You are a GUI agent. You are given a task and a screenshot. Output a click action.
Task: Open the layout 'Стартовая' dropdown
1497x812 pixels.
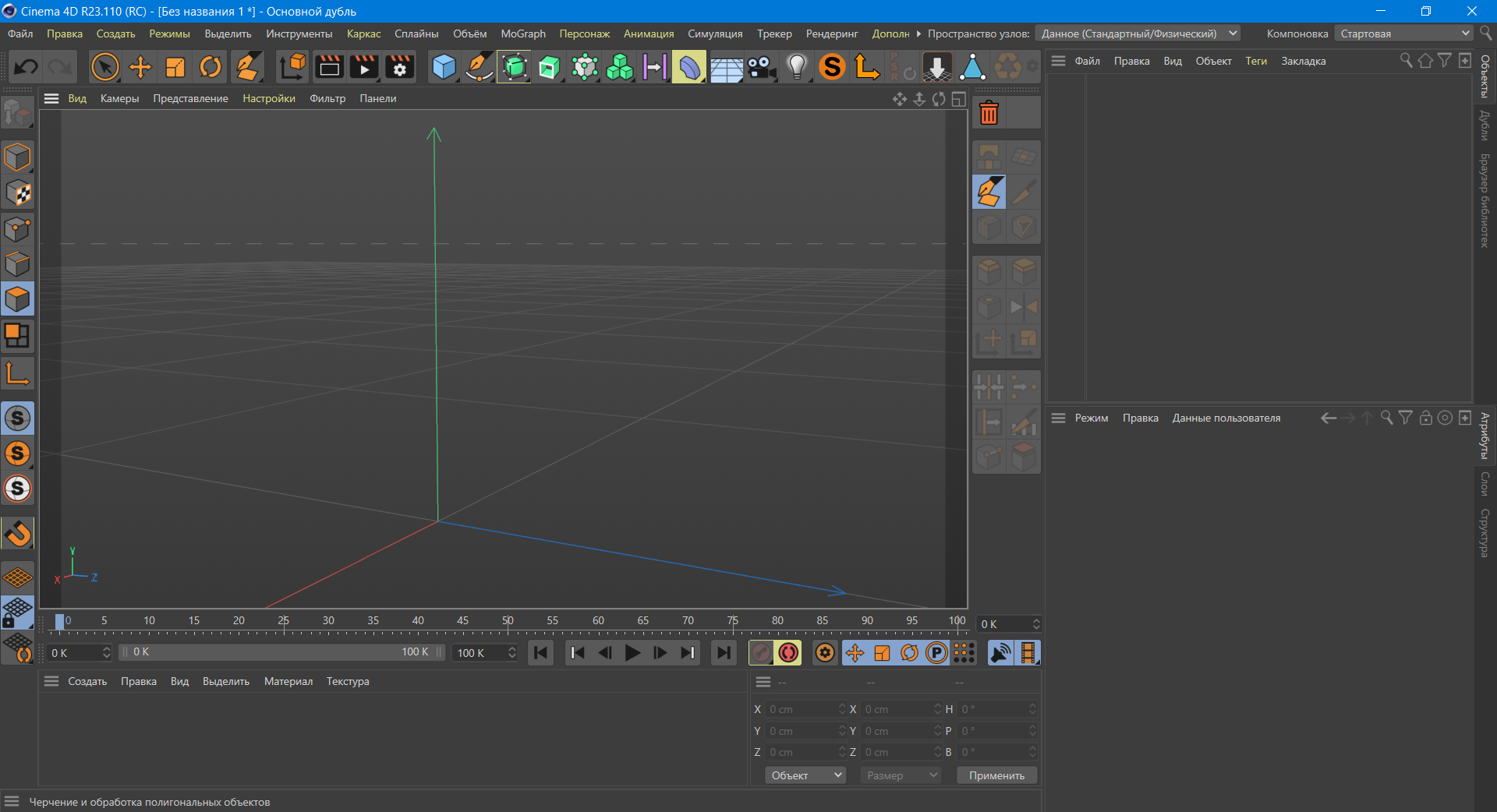click(1404, 34)
